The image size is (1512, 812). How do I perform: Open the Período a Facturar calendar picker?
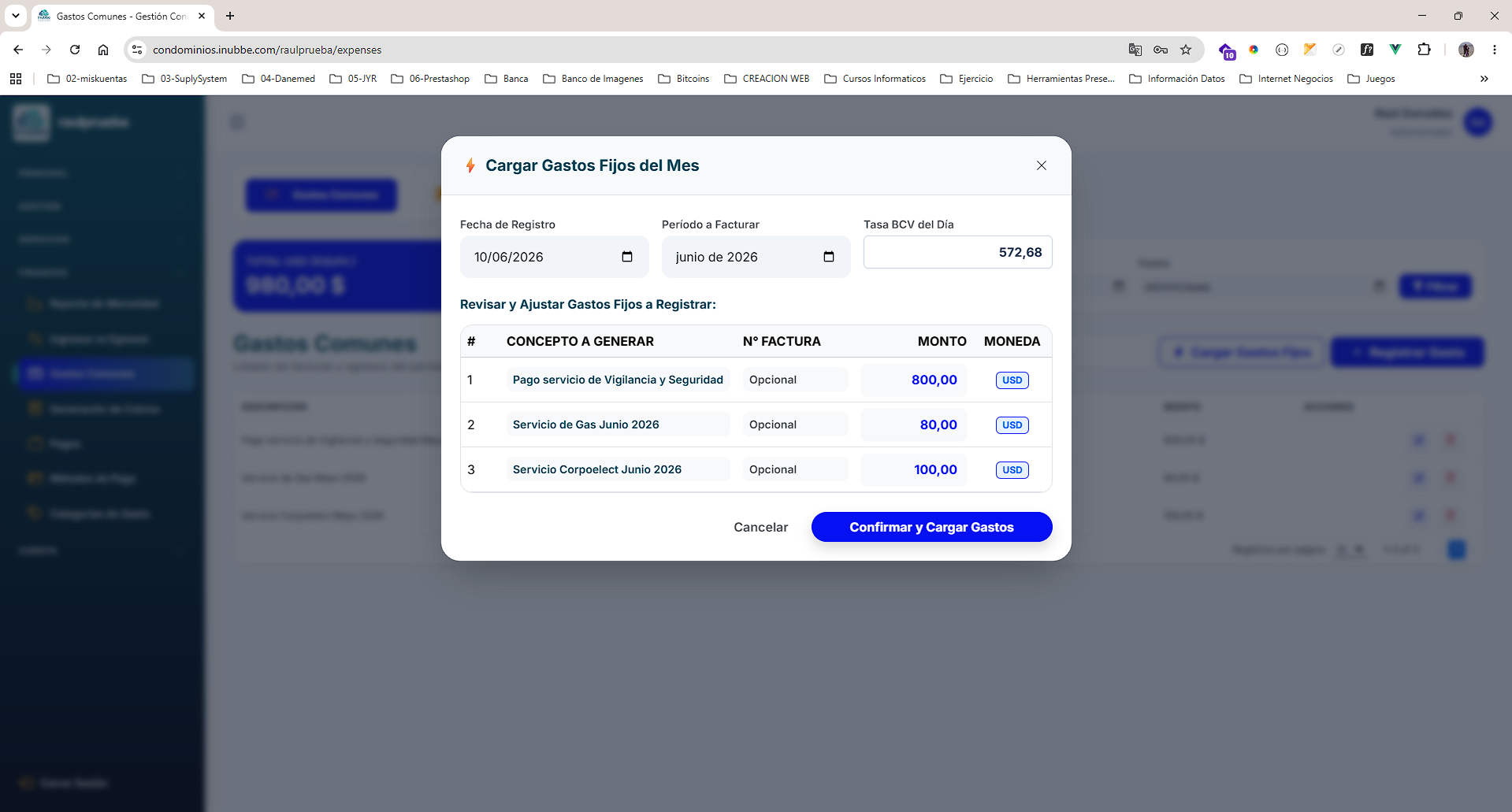point(829,257)
